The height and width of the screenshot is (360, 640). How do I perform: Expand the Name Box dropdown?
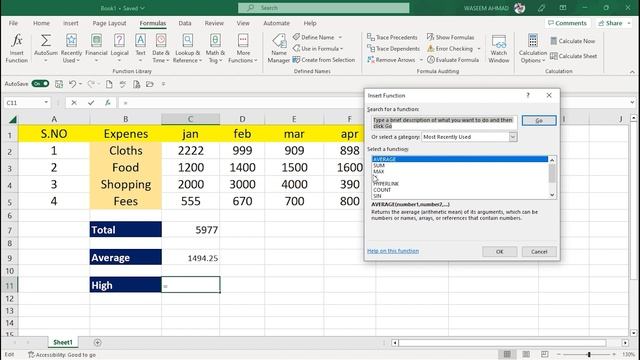(x=46, y=102)
